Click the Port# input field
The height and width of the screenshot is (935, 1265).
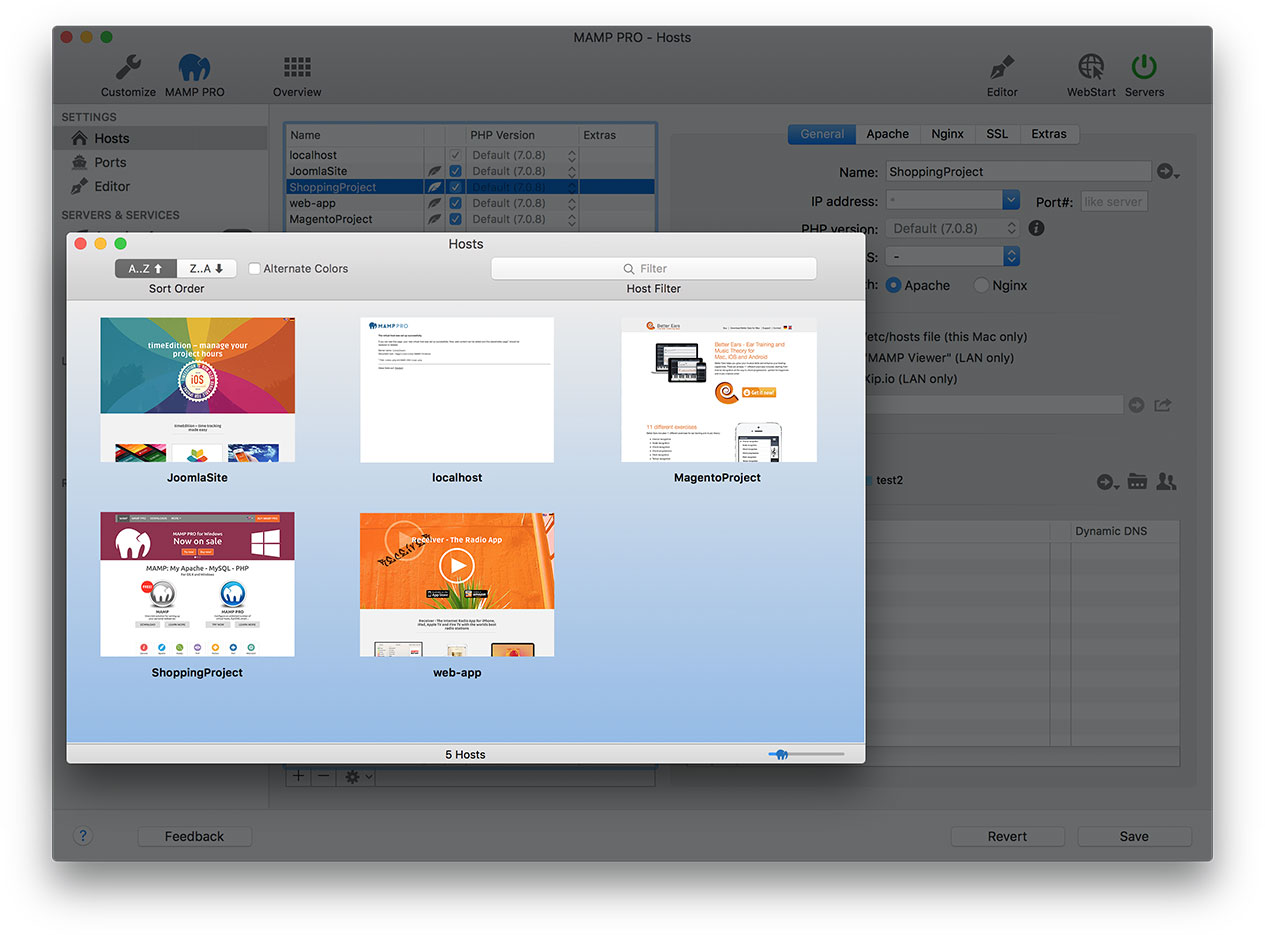[1114, 201]
